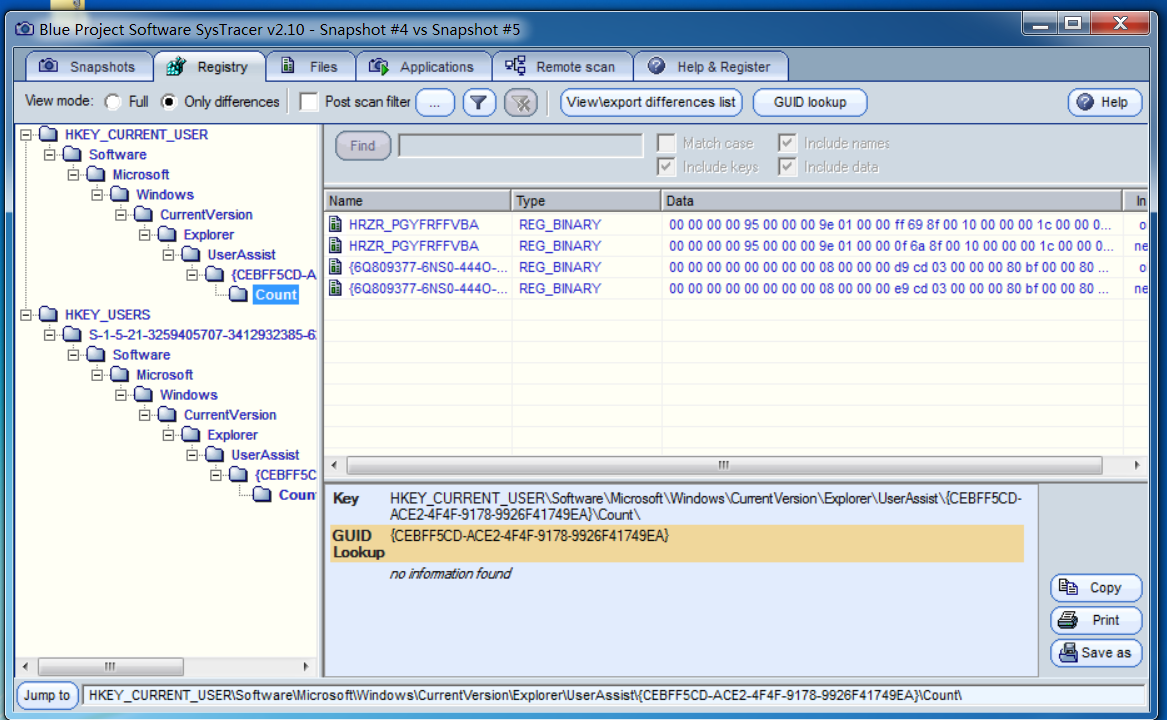
Task: Click the SysTracer camera title bar icon
Action: click(25, 29)
